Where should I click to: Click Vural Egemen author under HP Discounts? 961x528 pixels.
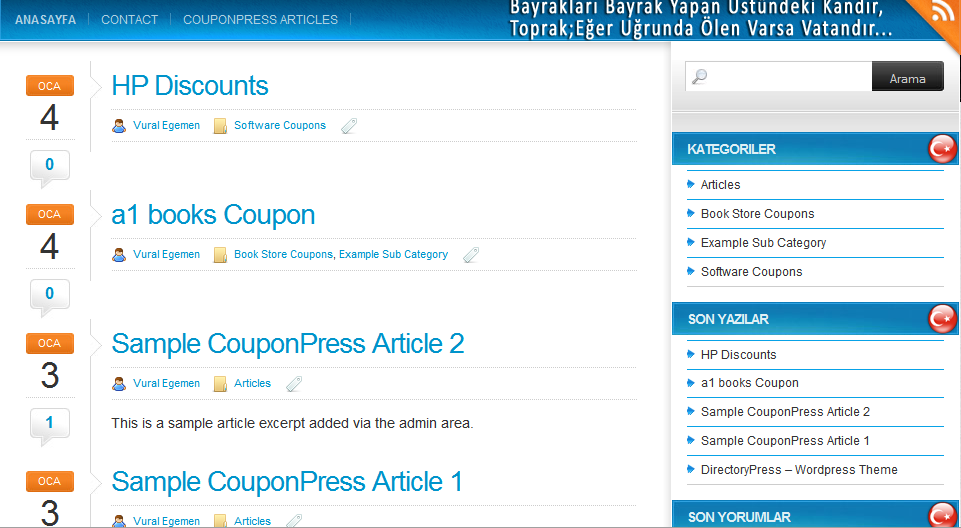coord(166,126)
